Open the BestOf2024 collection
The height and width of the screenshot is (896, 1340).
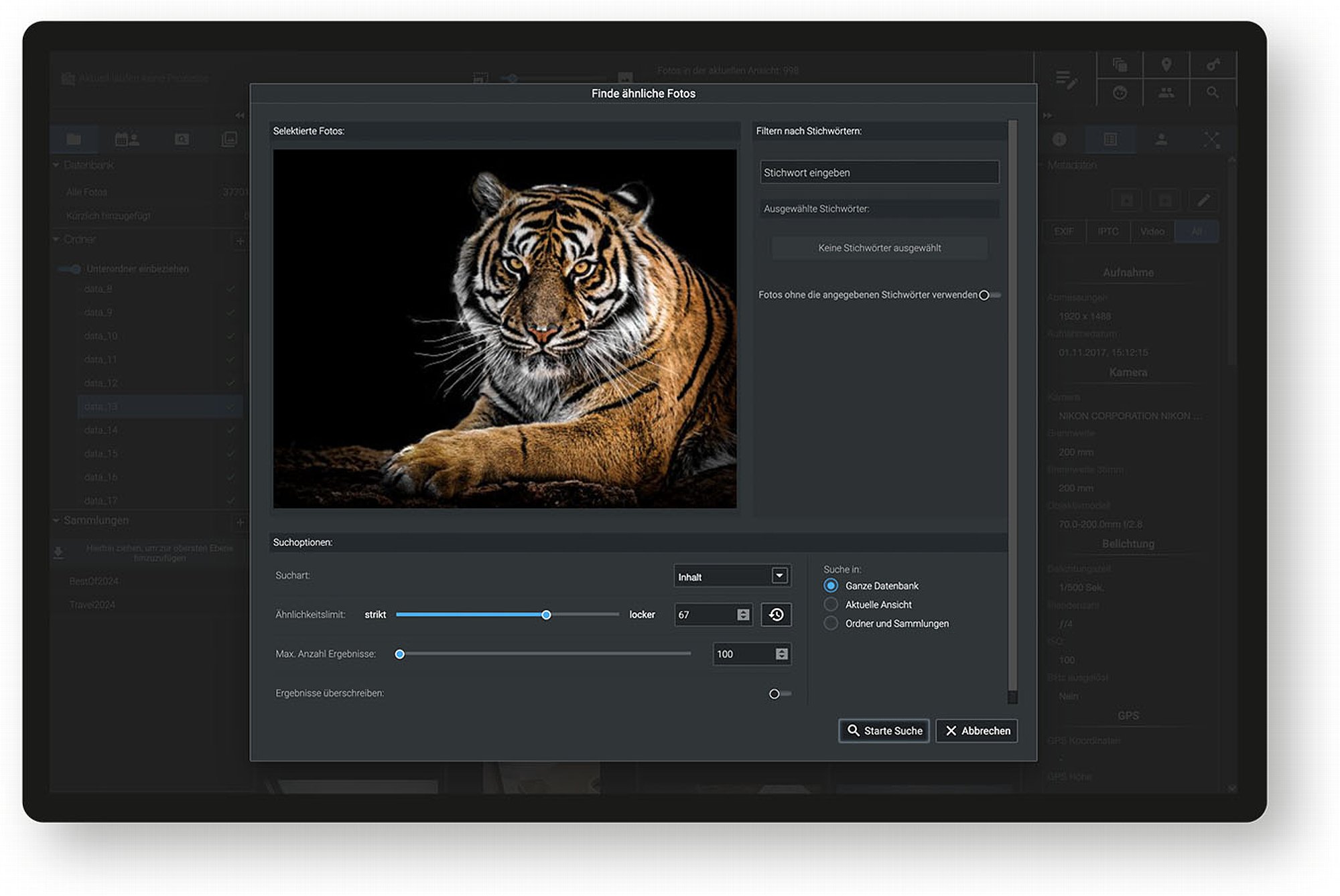94,581
